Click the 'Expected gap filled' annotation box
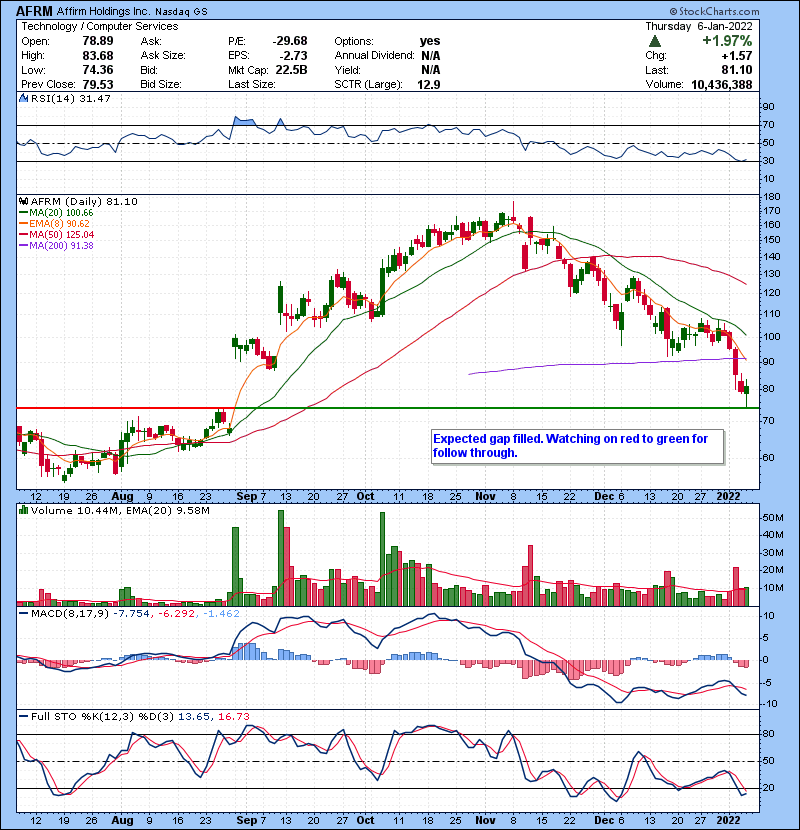Viewport: 800px width, 830px height. tap(578, 446)
